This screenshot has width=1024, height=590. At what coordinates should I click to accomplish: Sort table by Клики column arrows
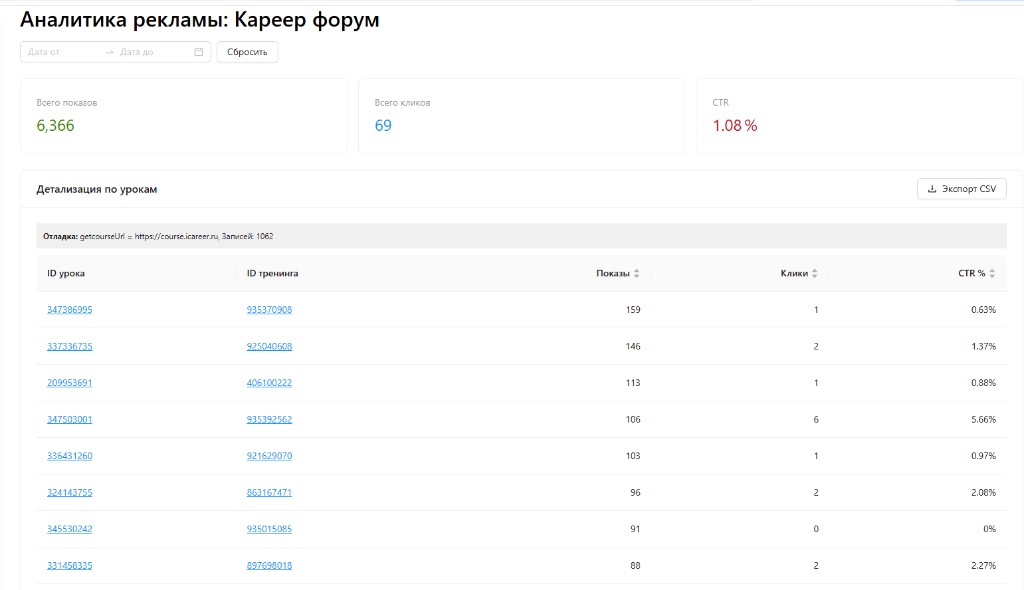(814, 274)
